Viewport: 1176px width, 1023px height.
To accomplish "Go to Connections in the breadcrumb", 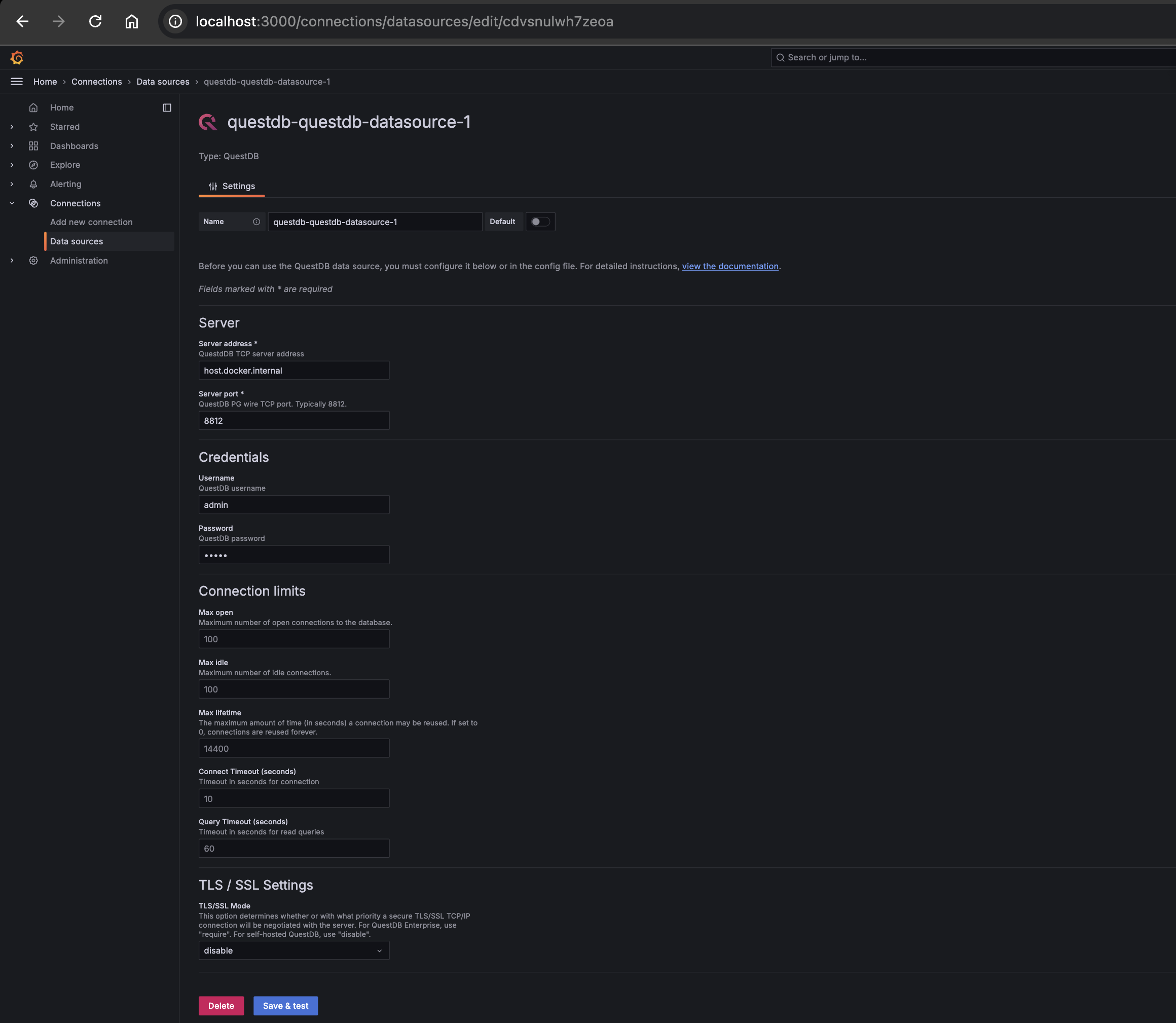I will (x=96, y=82).
